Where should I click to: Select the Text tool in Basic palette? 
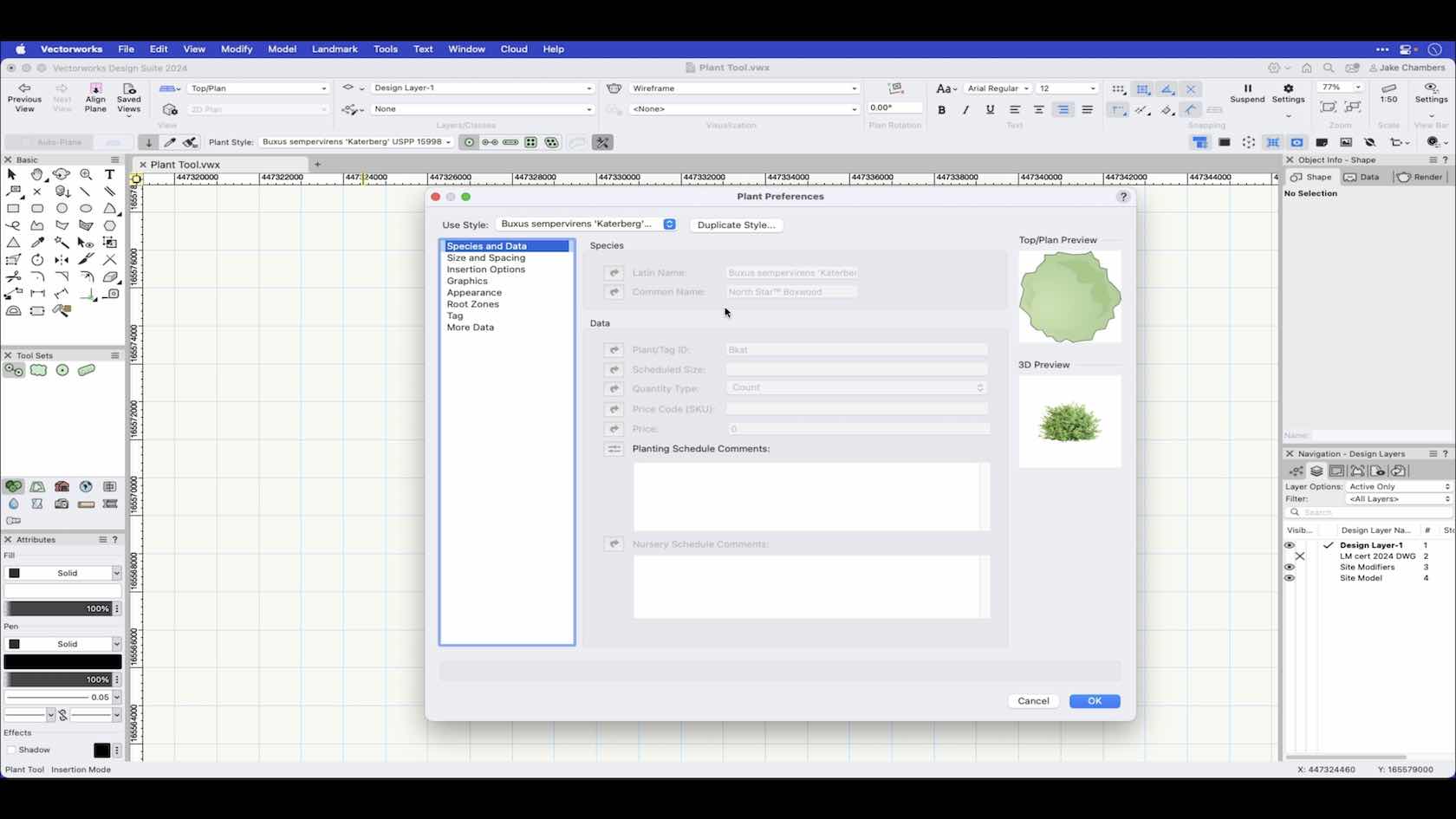(110, 174)
